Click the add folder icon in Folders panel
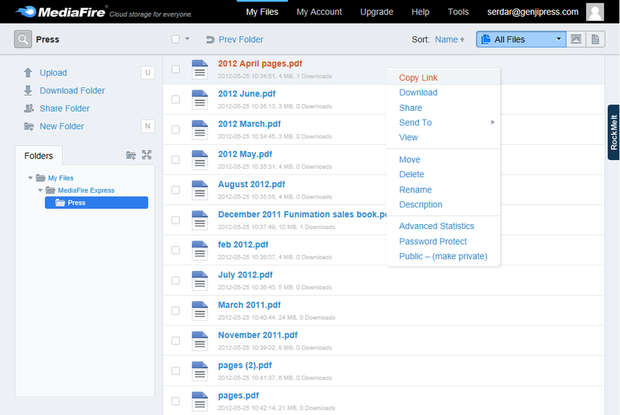Screen dimensions: 620x415 pos(131,155)
